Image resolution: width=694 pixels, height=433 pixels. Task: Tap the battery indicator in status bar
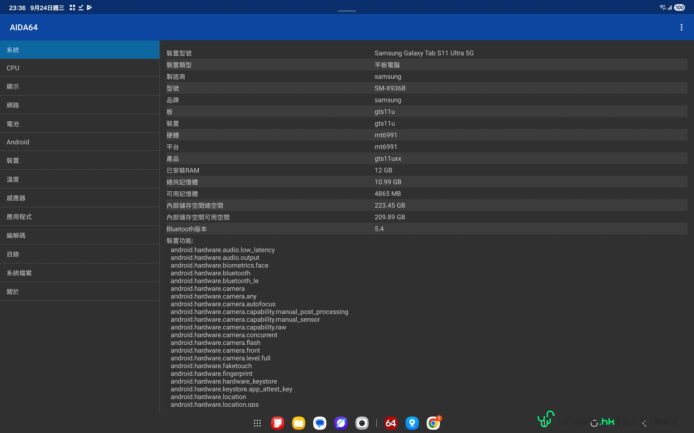(x=679, y=8)
